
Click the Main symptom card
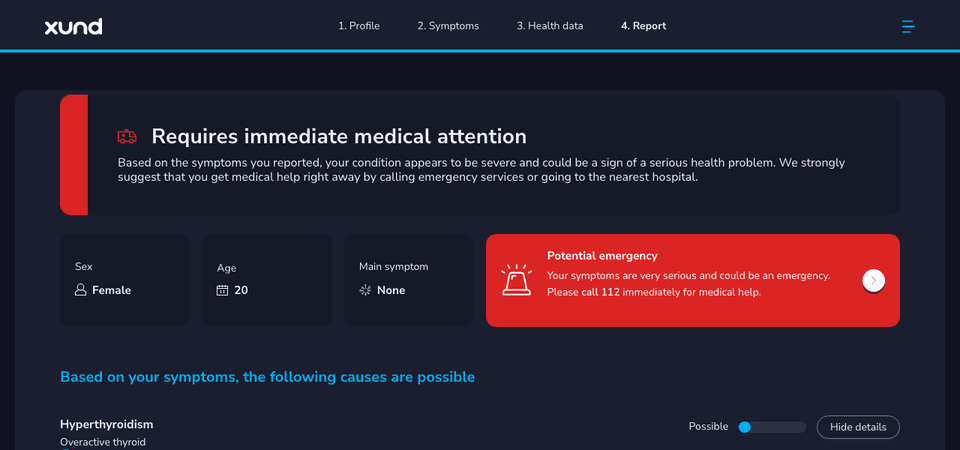[x=409, y=280]
